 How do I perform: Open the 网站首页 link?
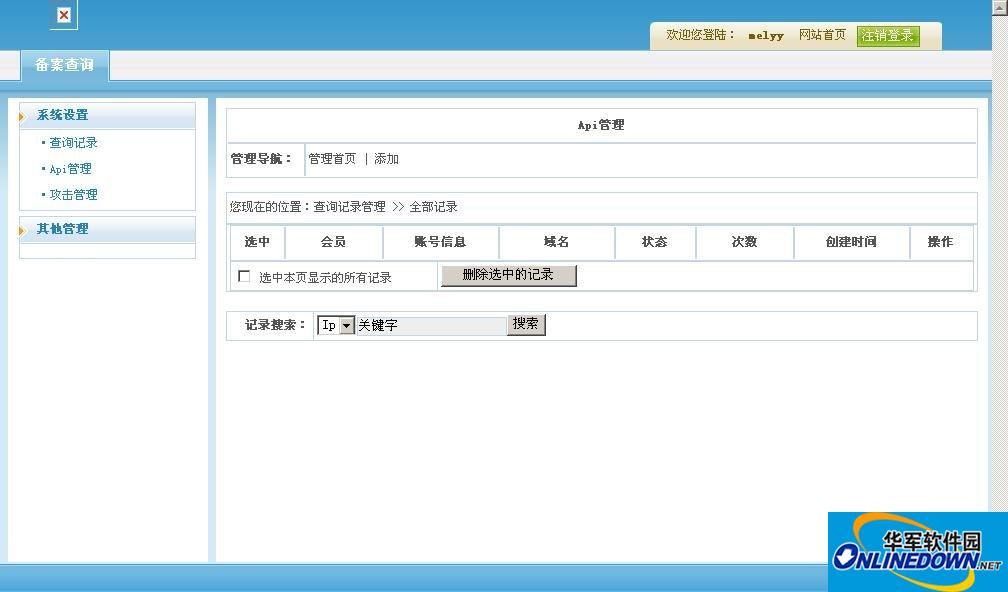pyautogui.click(x=822, y=35)
